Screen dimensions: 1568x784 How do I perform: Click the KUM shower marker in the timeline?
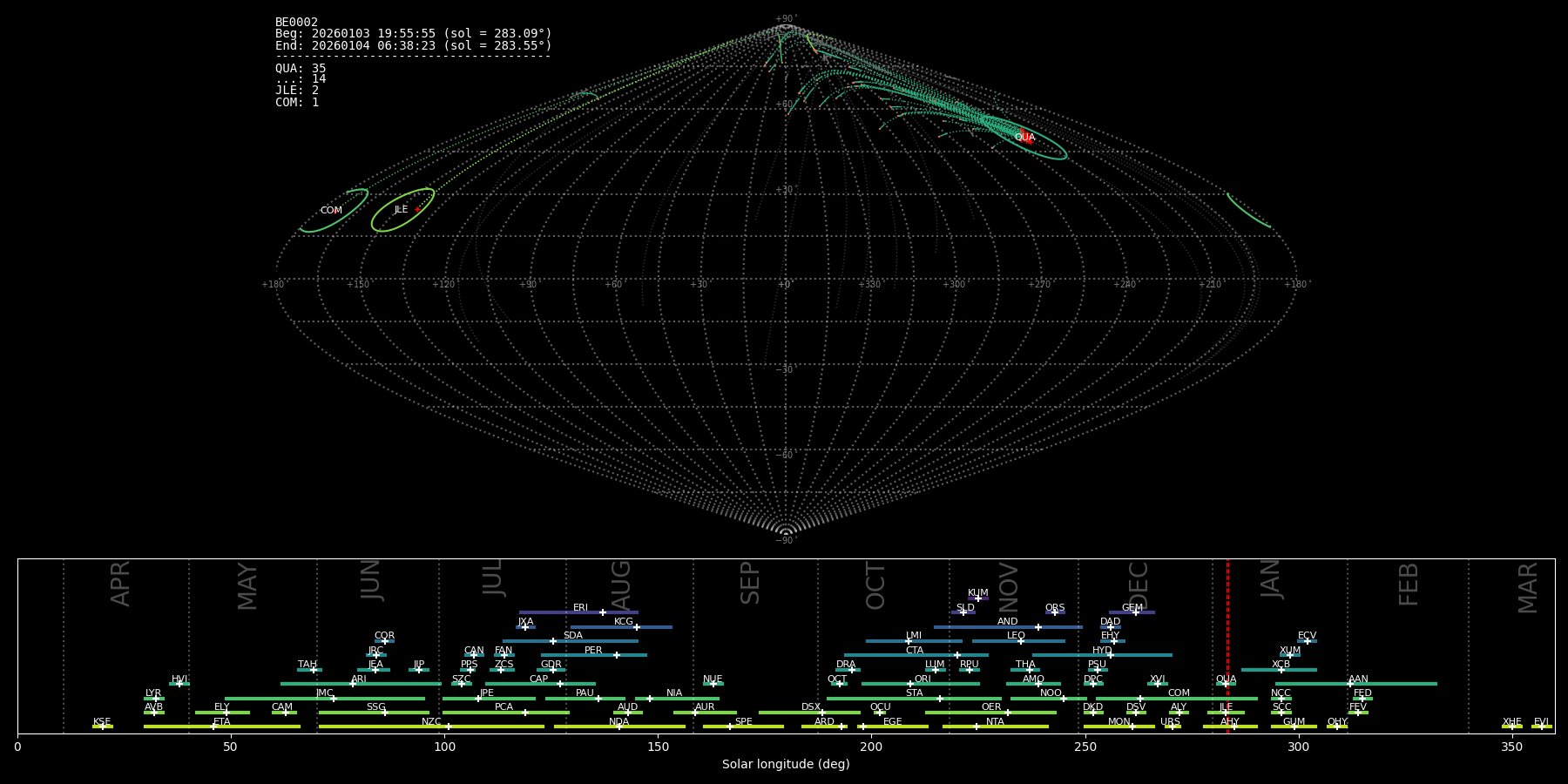[977, 598]
